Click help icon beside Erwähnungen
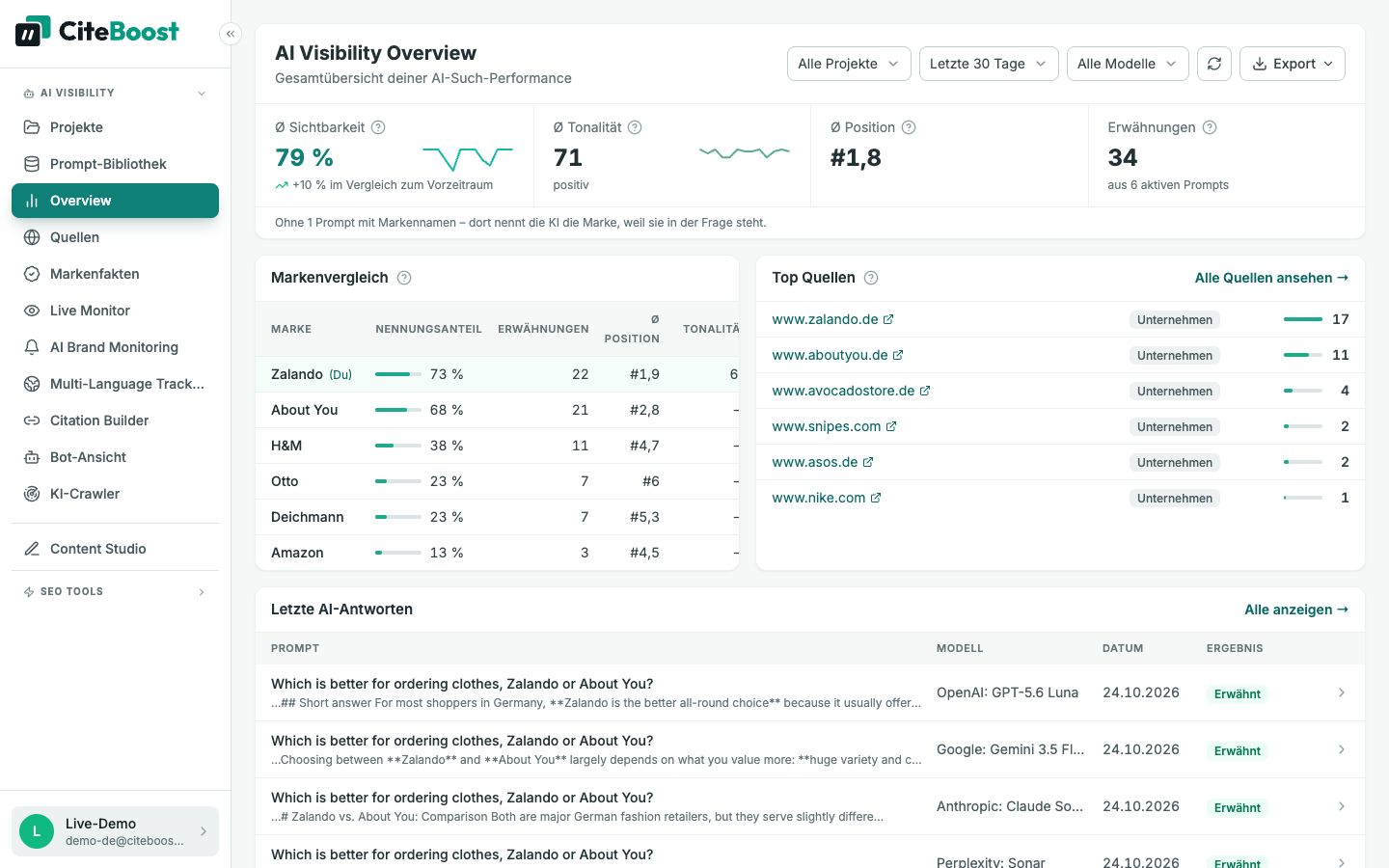 (1210, 127)
